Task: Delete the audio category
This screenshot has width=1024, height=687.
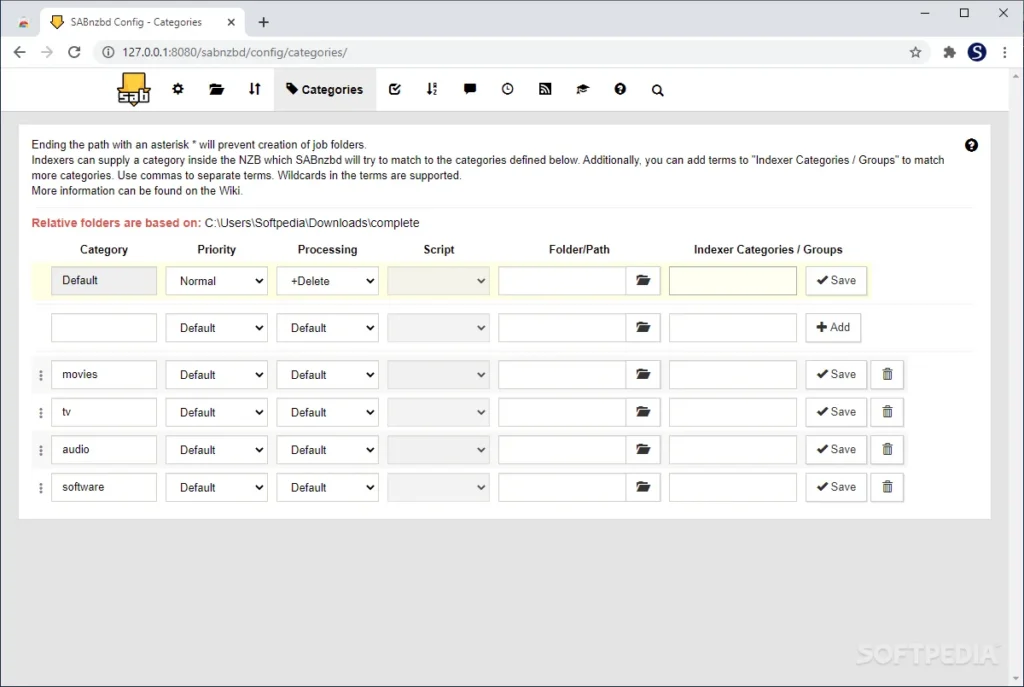Action: tap(888, 449)
